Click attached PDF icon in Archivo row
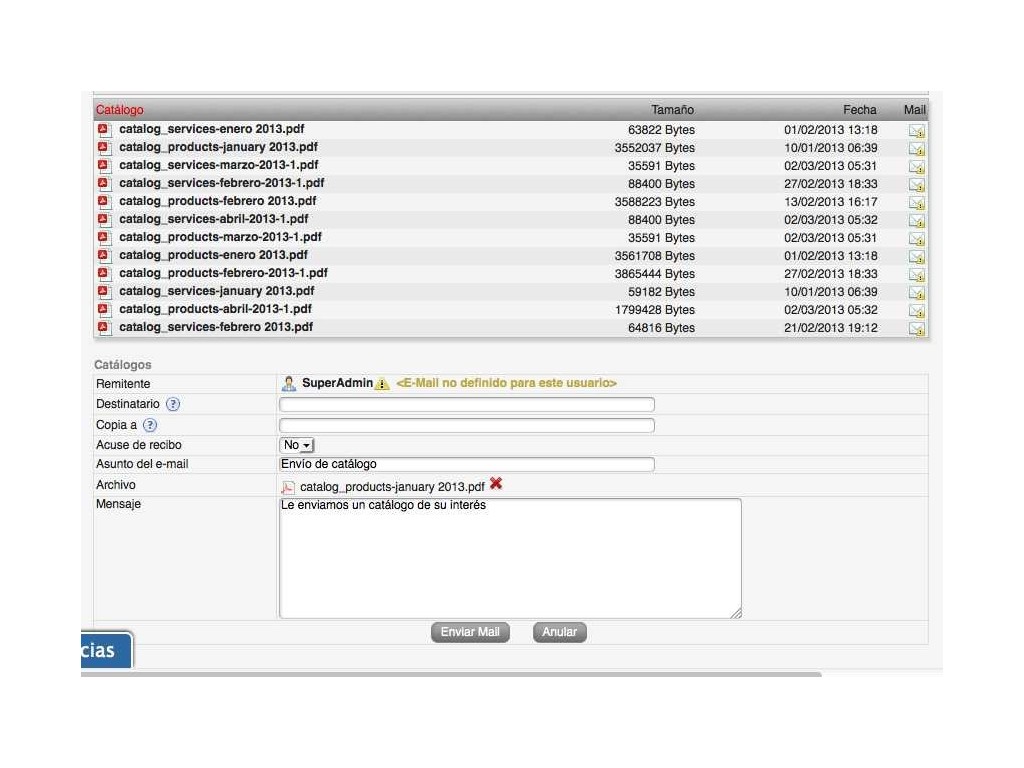 pyautogui.click(x=288, y=487)
